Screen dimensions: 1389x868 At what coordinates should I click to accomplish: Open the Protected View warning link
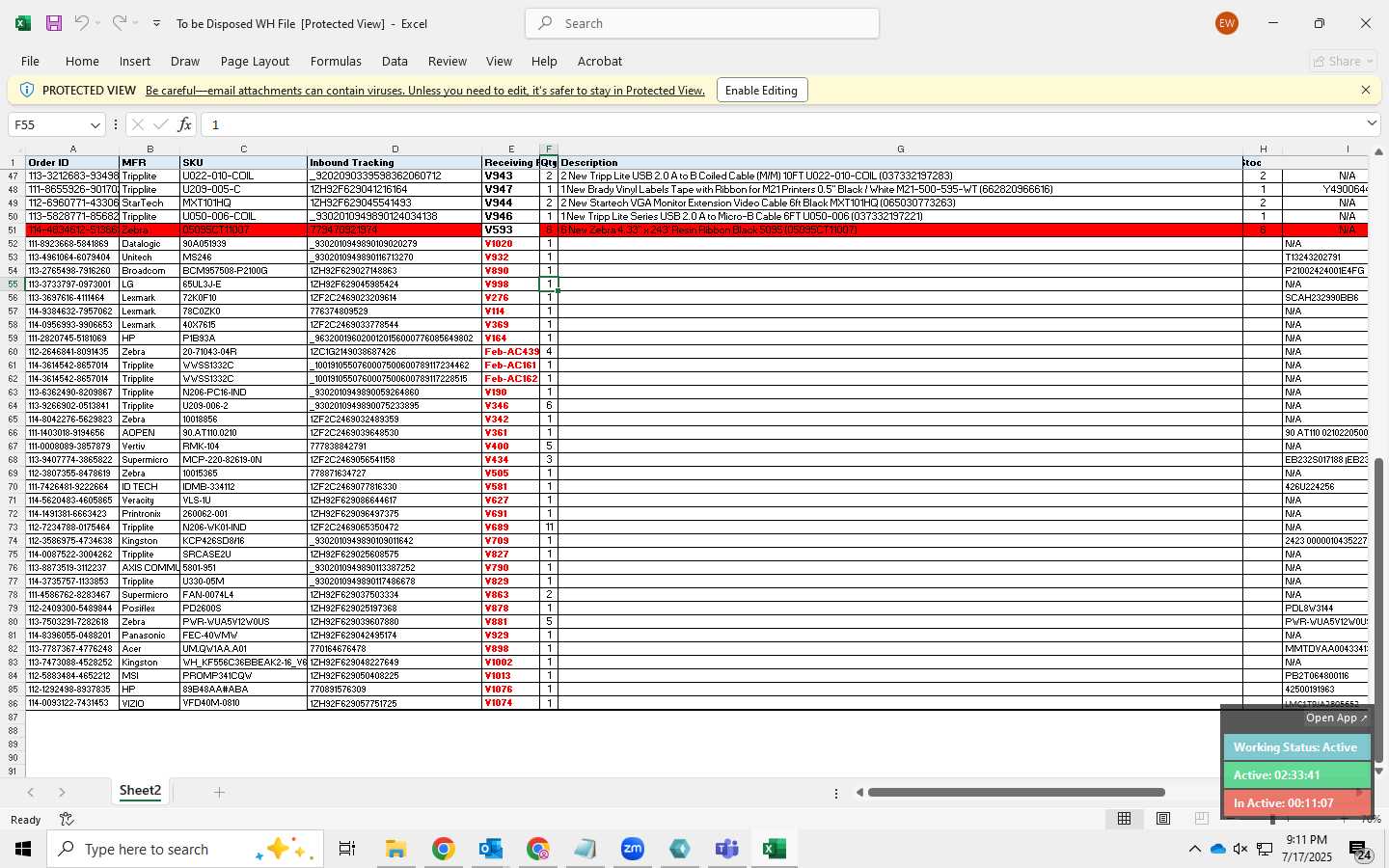pyautogui.click(x=425, y=90)
